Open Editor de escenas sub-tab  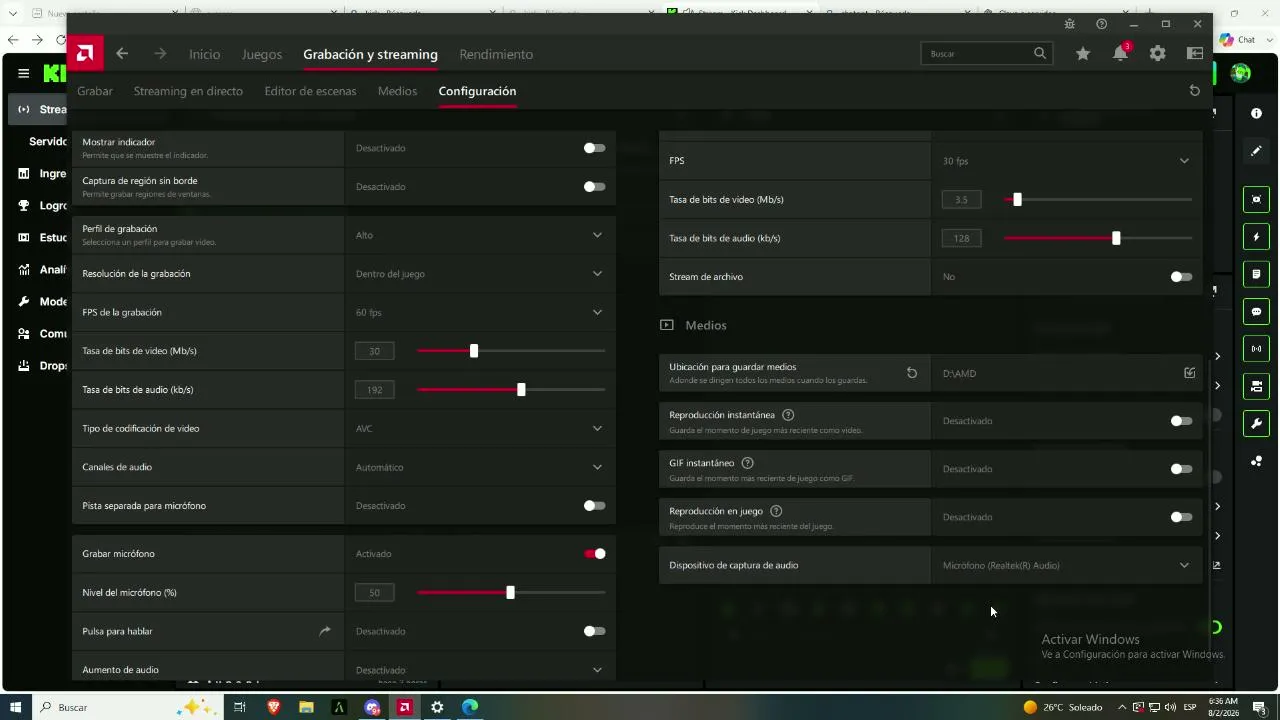(x=310, y=91)
